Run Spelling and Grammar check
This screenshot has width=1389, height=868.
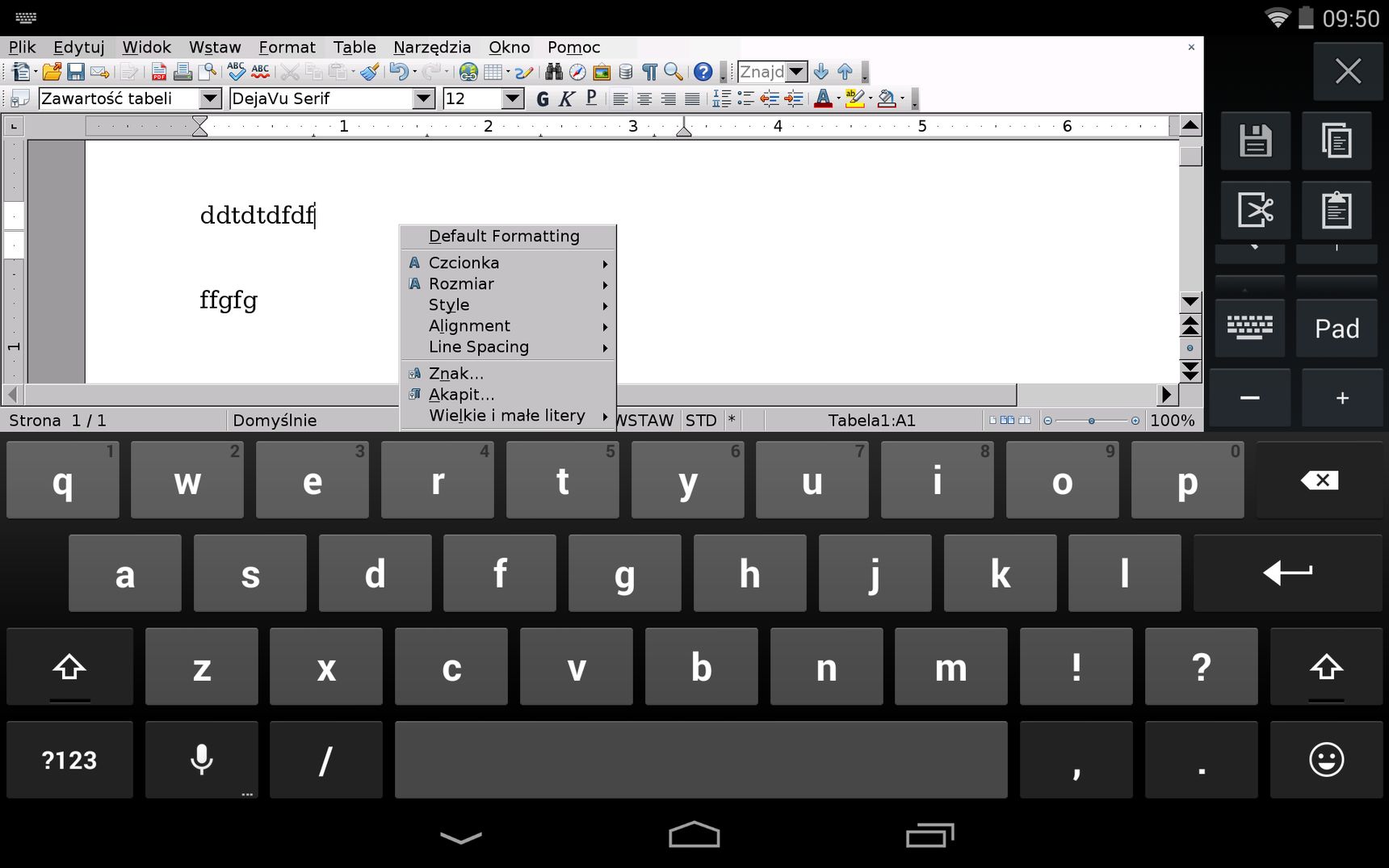coord(236,72)
